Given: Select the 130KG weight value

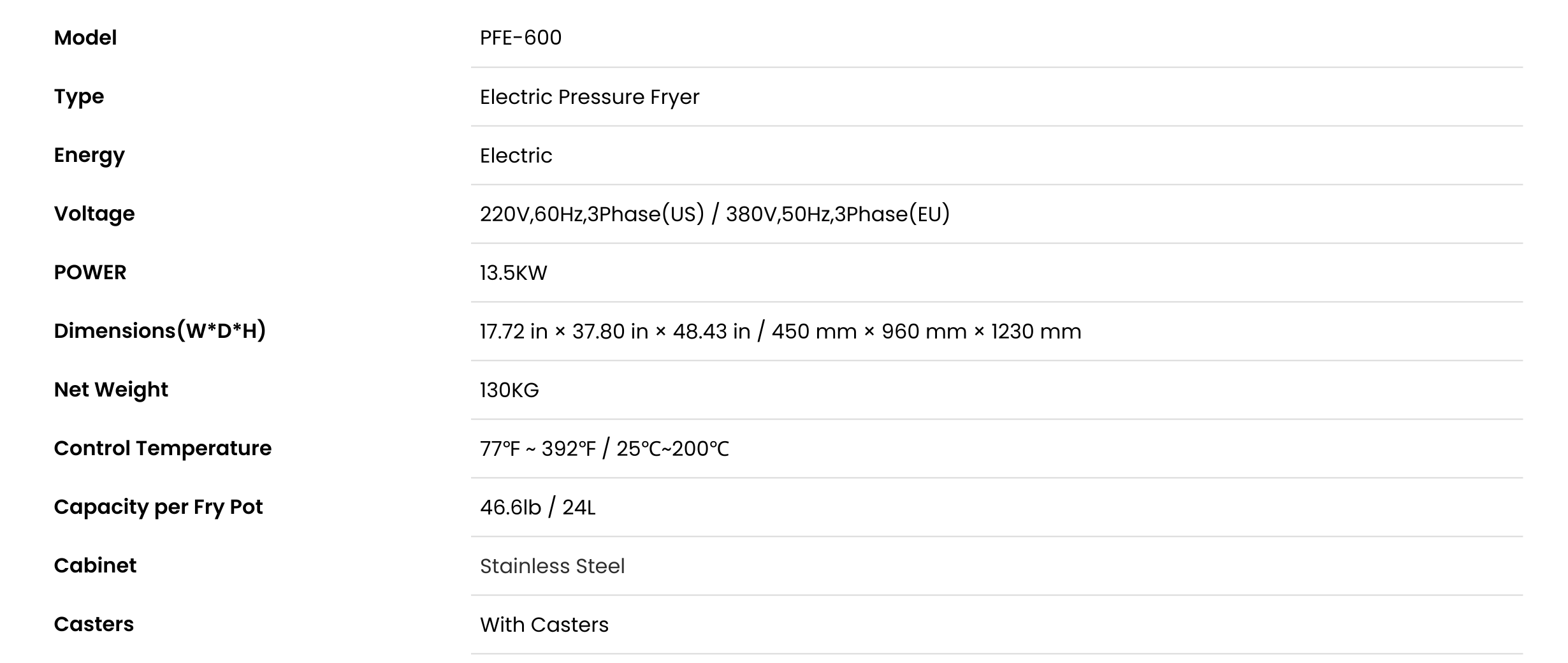Looking at the screenshot, I should tap(509, 390).
